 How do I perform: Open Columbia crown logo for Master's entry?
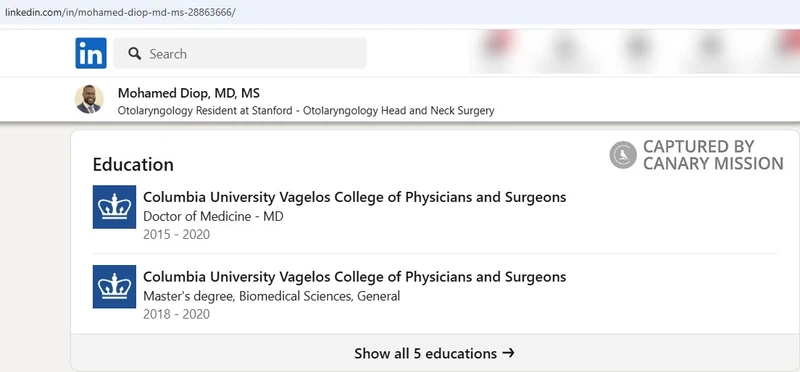(x=114, y=286)
